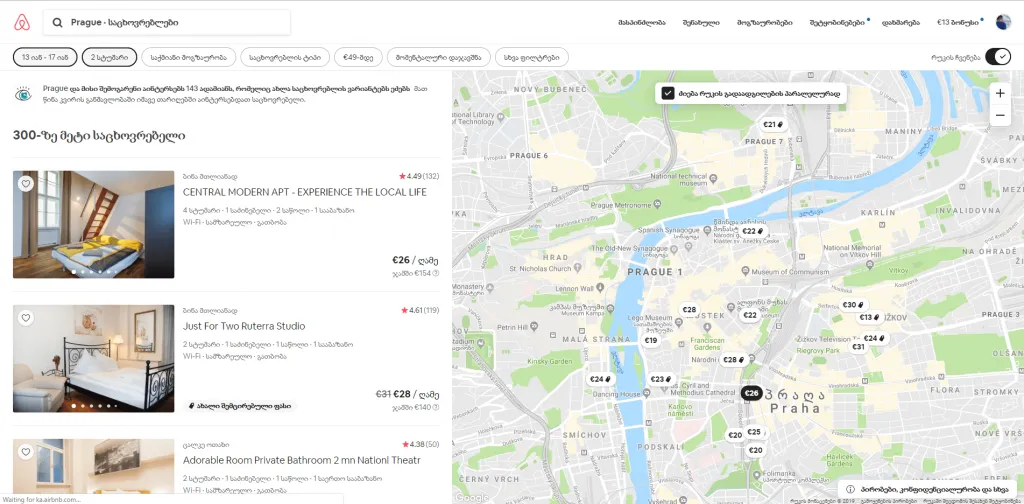Open the user profile avatar menu
Screen dimensions: 1024x504
(x=1003, y=22)
